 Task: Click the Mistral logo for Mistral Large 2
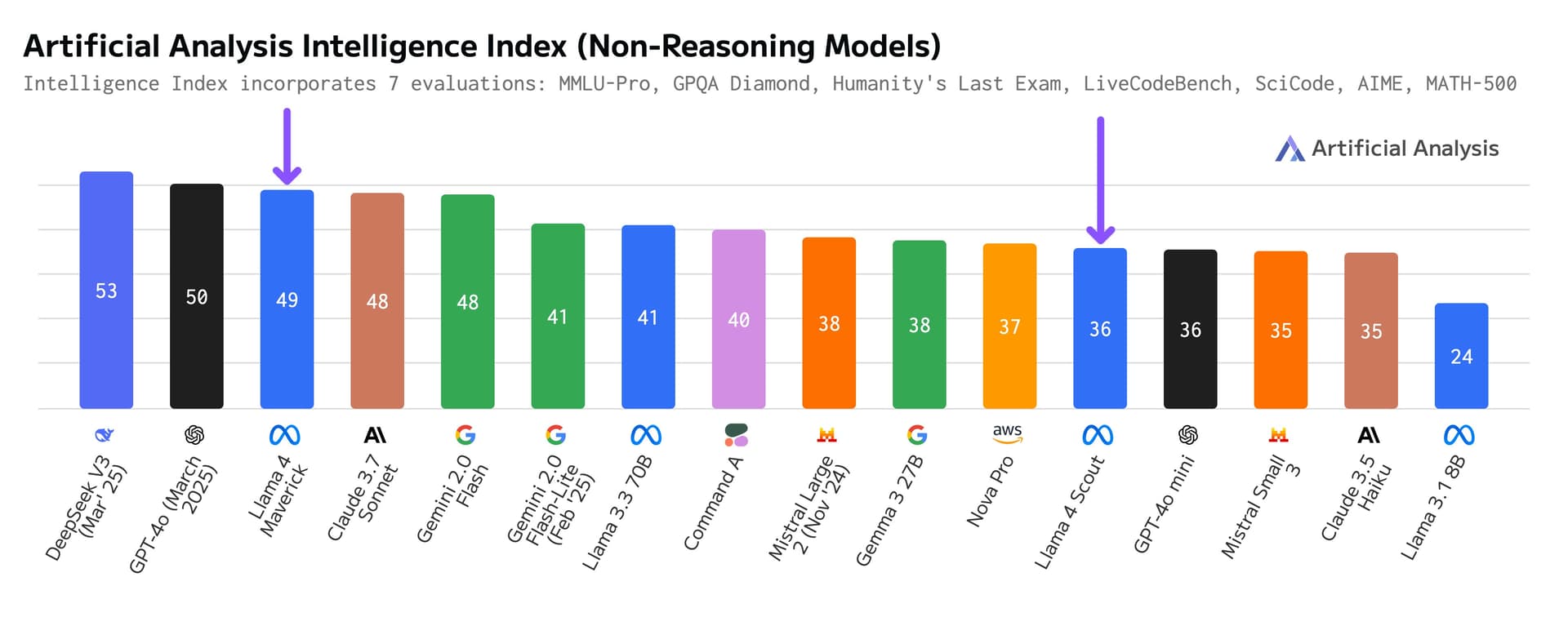point(826,435)
